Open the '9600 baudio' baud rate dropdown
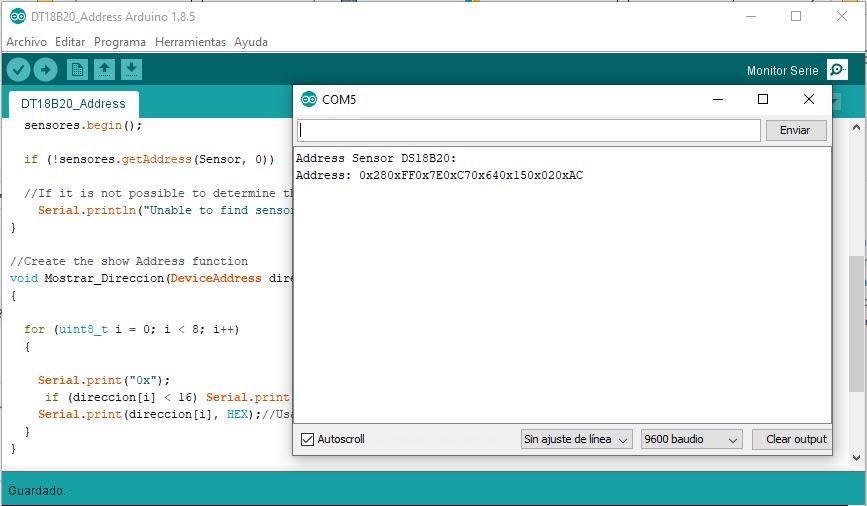This screenshot has width=867, height=506. [x=691, y=439]
